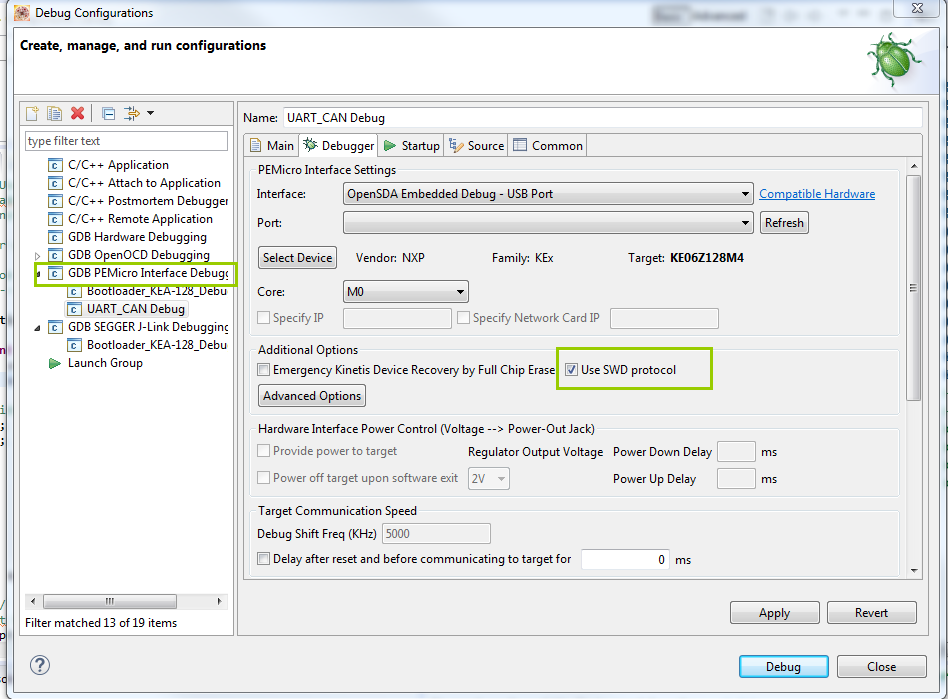This screenshot has height=699, width=948.
Task: Click the delay milliseconds input field
Action: [625, 559]
